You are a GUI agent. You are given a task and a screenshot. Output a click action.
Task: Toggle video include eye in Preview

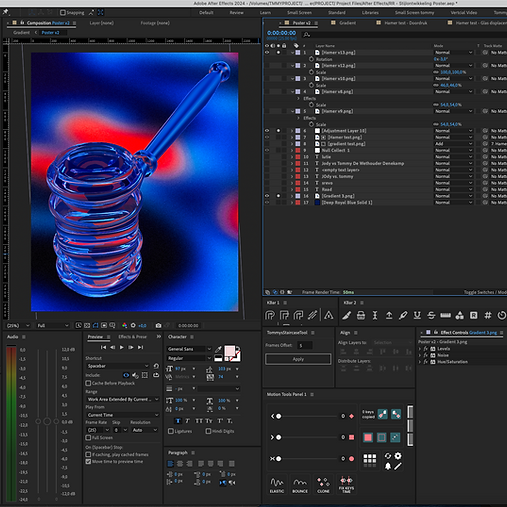coord(126,375)
